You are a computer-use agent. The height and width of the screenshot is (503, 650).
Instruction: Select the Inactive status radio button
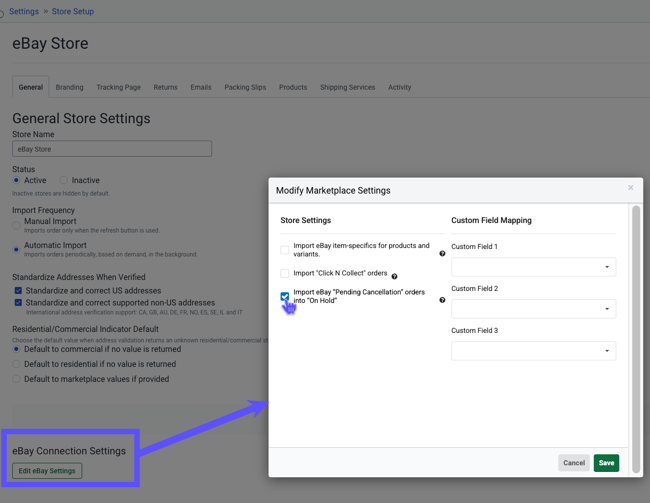(x=63, y=180)
